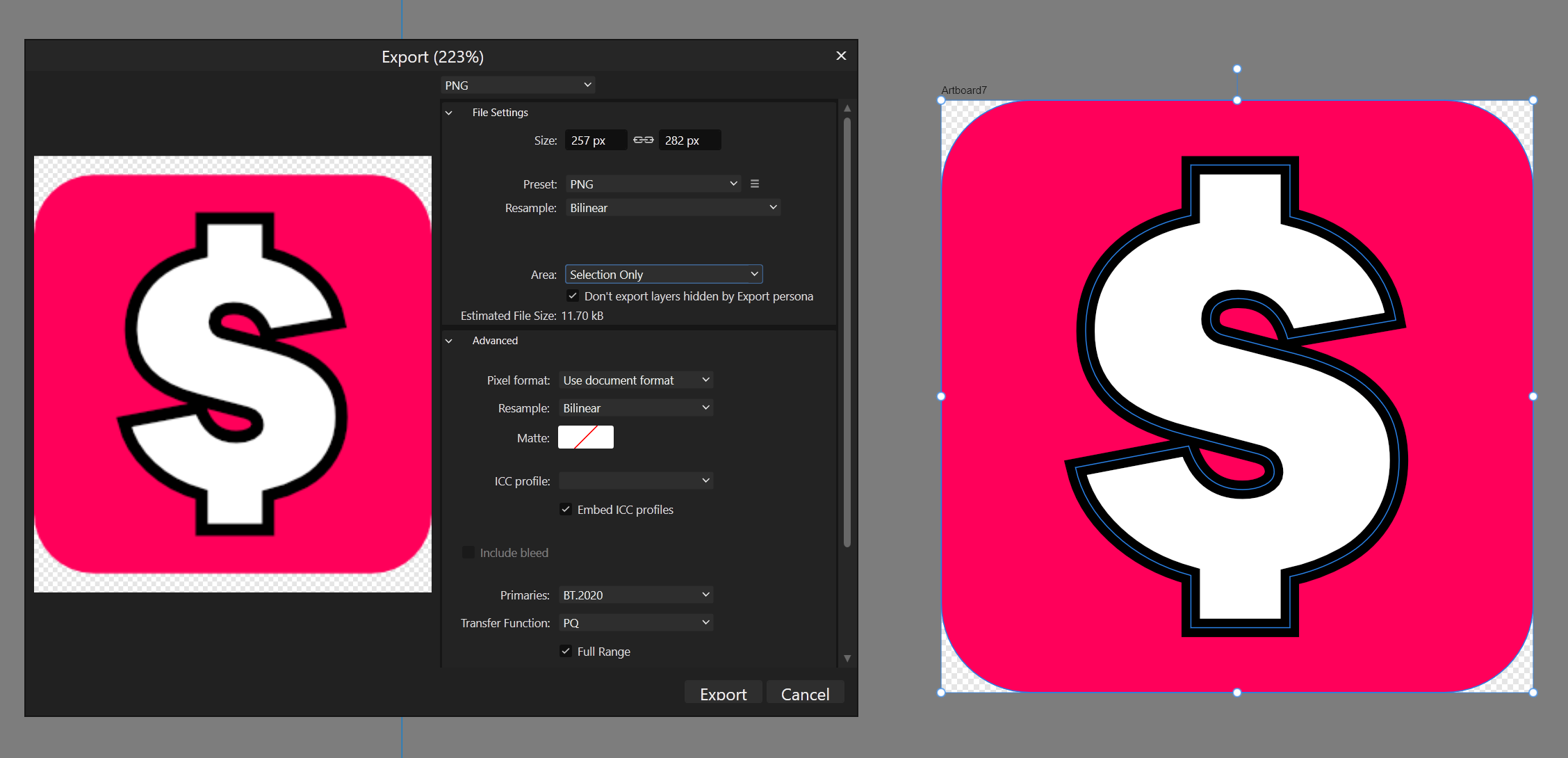This screenshot has height=758, width=1568.
Task: Click the Estimated File Size 11.70 kB text
Action: tap(532, 316)
